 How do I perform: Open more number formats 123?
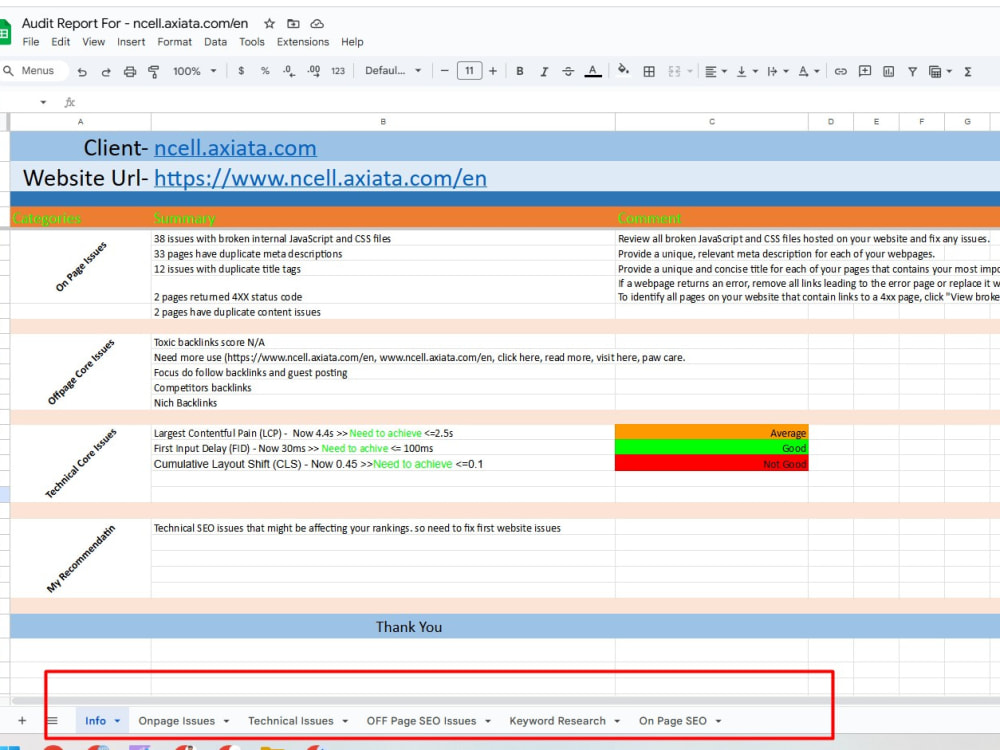click(x=338, y=71)
